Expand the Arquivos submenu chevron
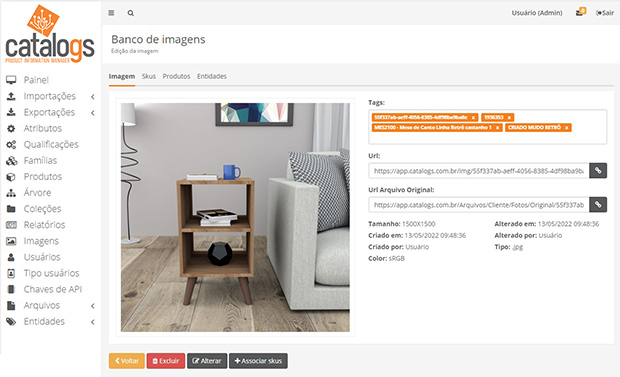Viewport: 620px width, 377px height. (93, 306)
